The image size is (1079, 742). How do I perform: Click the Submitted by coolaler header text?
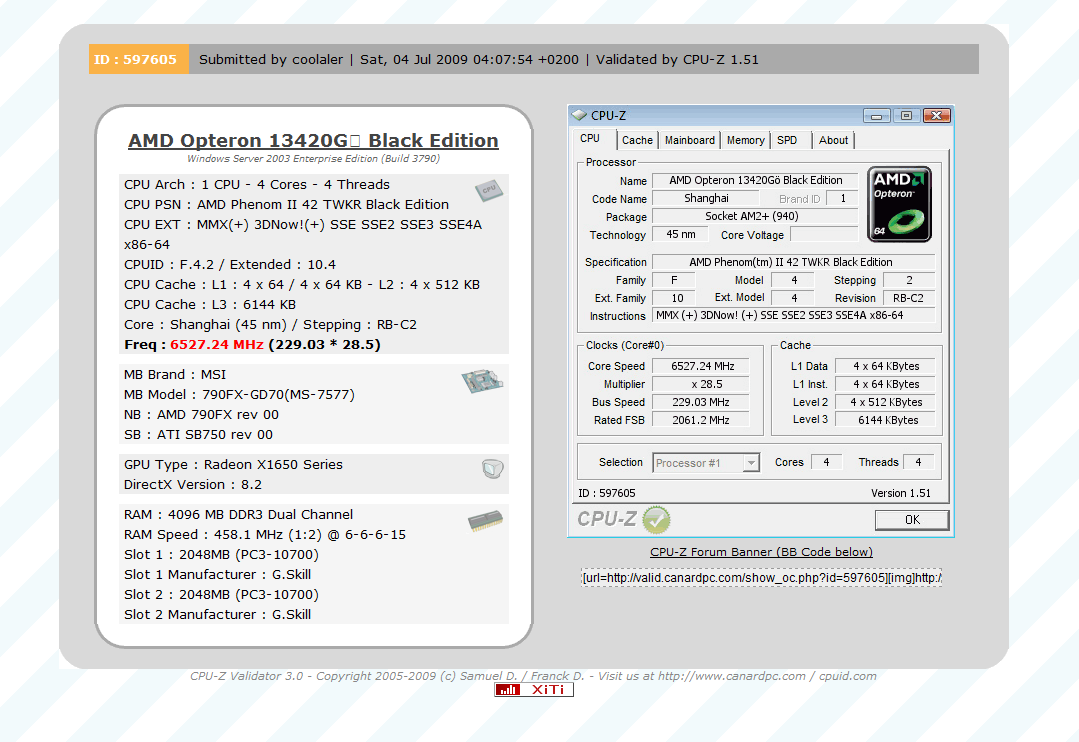coord(271,59)
